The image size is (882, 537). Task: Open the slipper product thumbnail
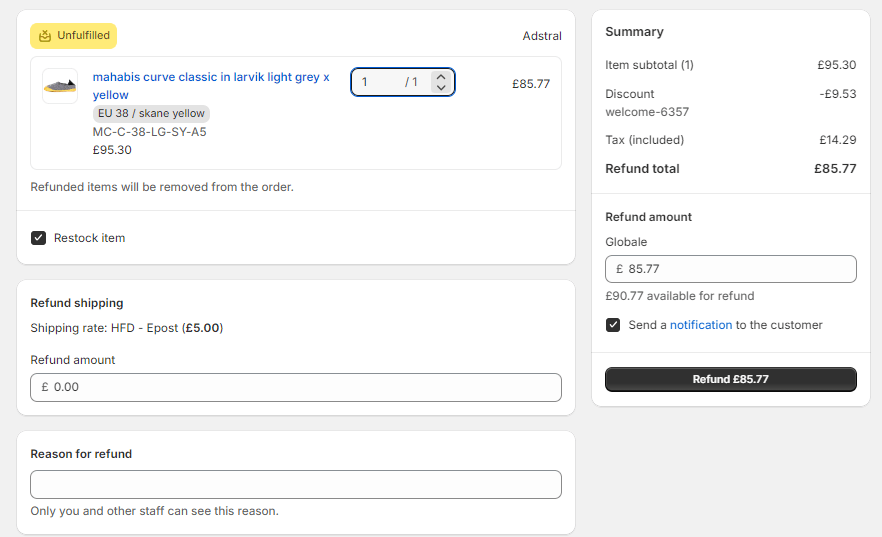coord(60,86)
